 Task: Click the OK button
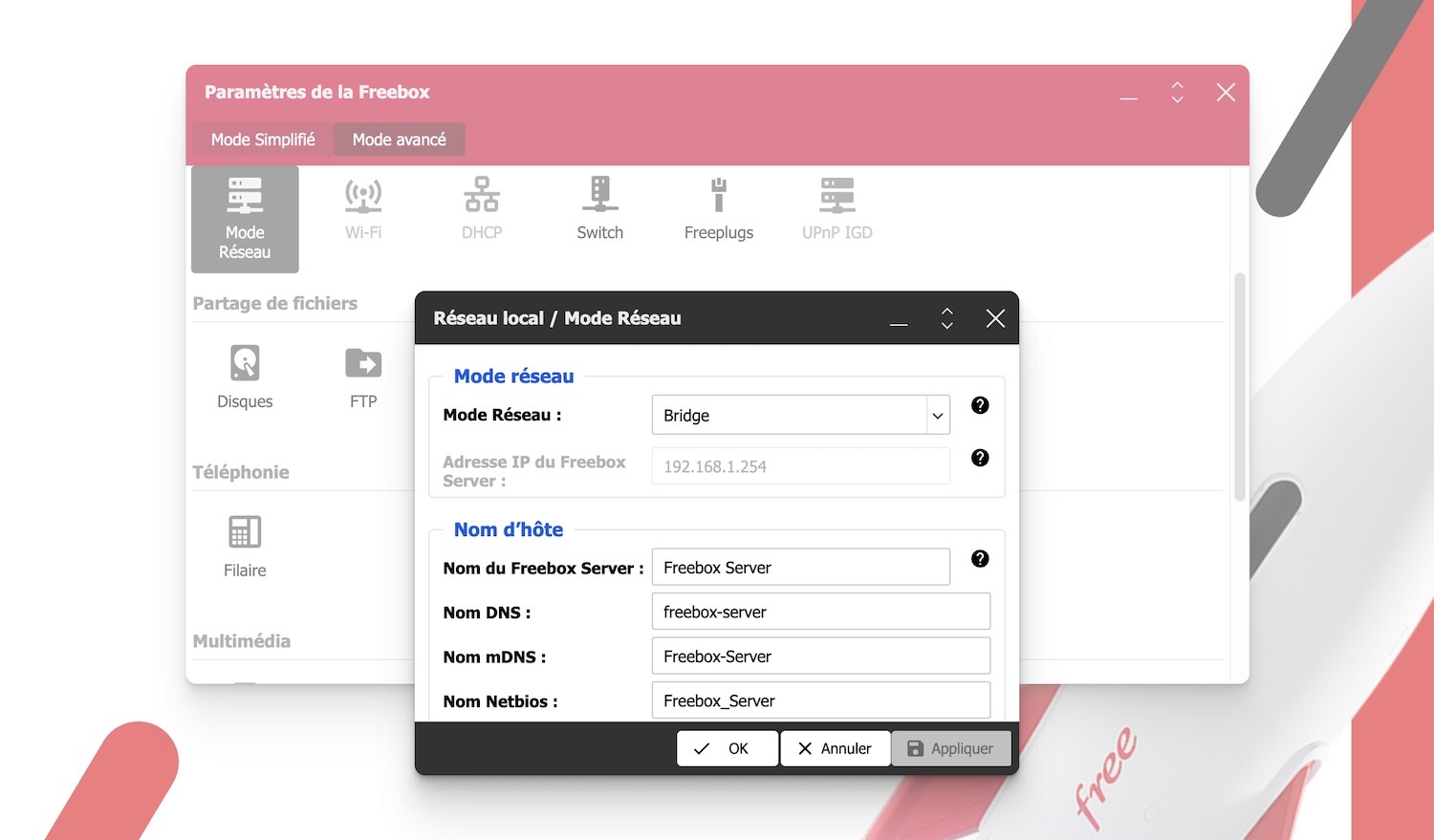coord(727,748)
